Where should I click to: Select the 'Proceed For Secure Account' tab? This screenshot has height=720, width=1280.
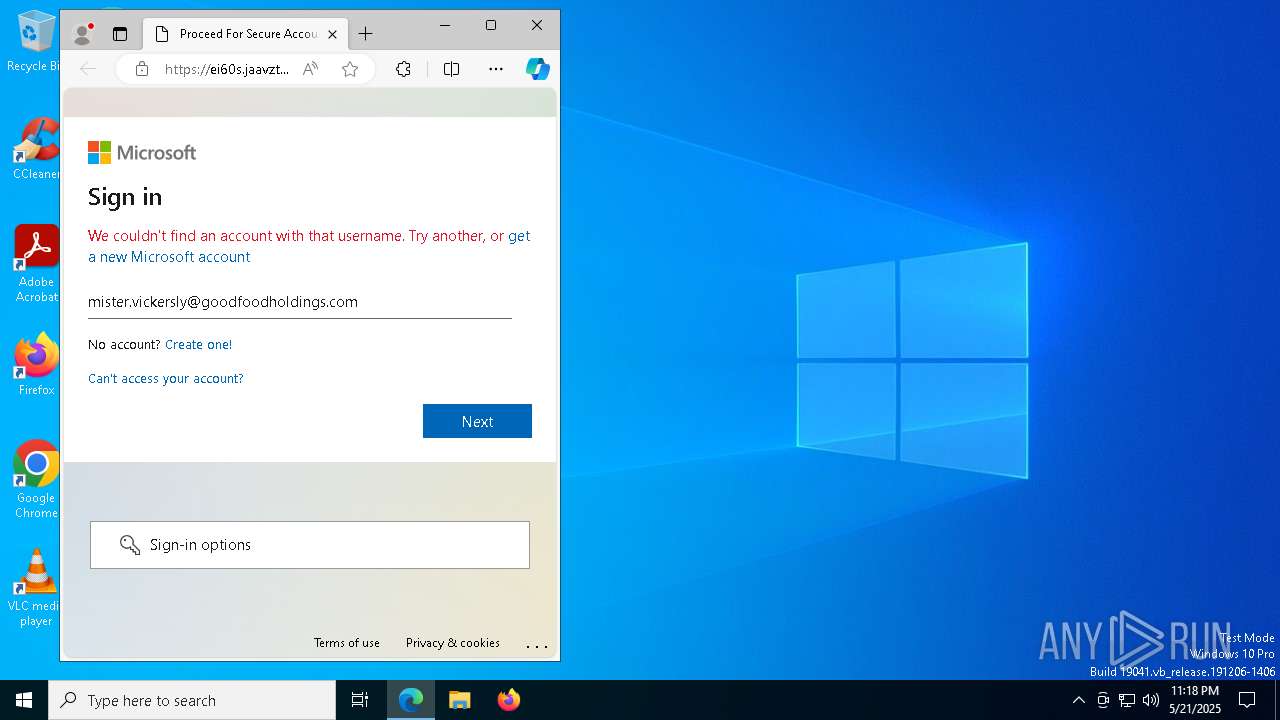(x=245, y=34)
